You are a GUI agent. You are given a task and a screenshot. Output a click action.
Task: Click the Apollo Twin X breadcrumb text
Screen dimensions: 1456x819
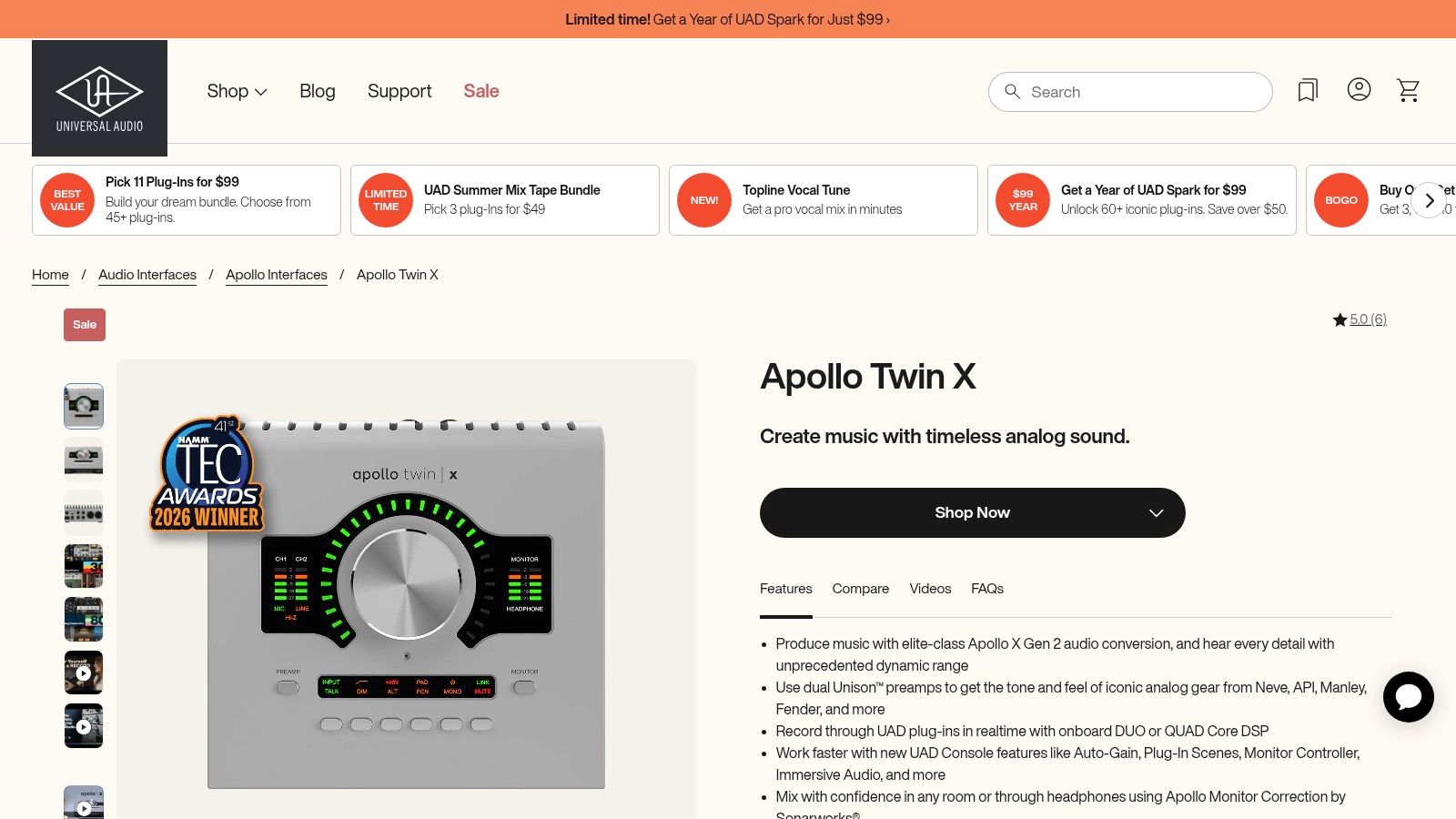(398, 275)
